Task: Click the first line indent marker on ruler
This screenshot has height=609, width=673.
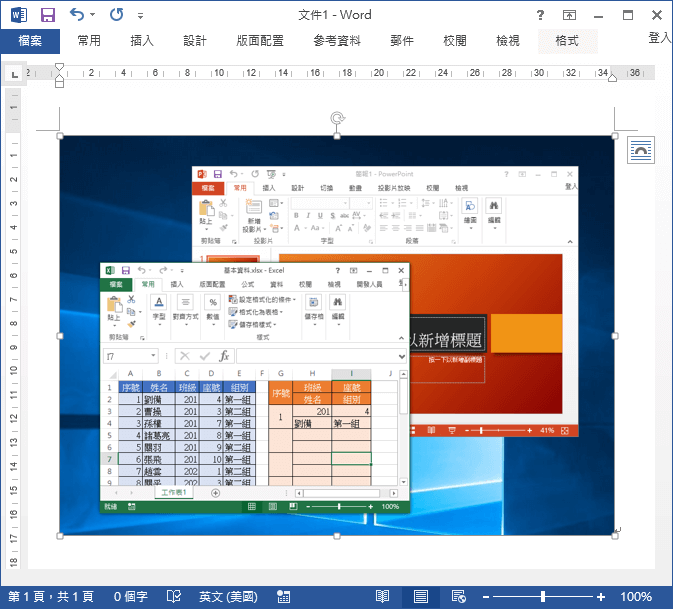Action: point(60,67)
